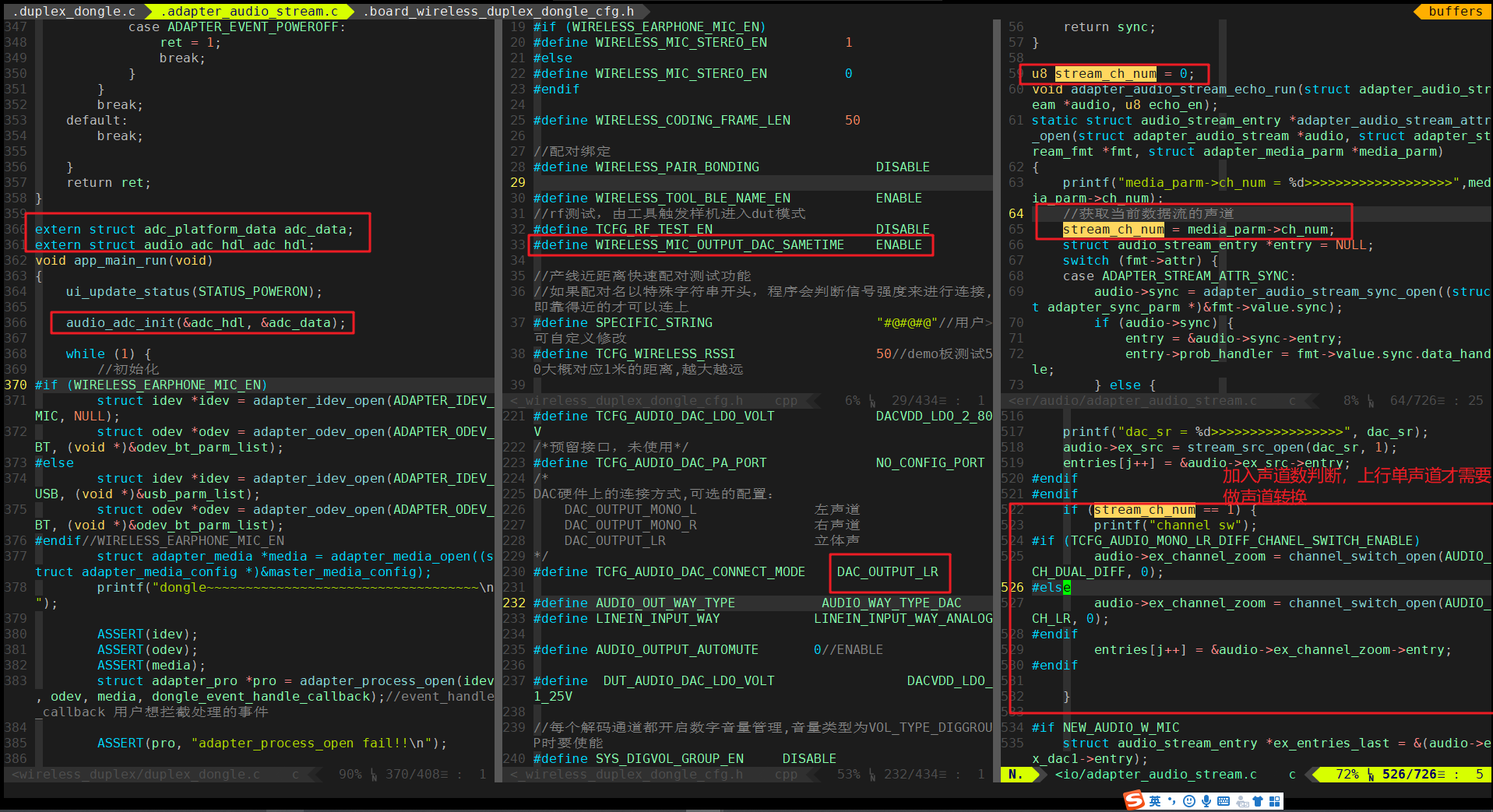Click 'ui_update_status(STATUS_POWERON);' call
The image size is (1493, 812).
point(194,291)
